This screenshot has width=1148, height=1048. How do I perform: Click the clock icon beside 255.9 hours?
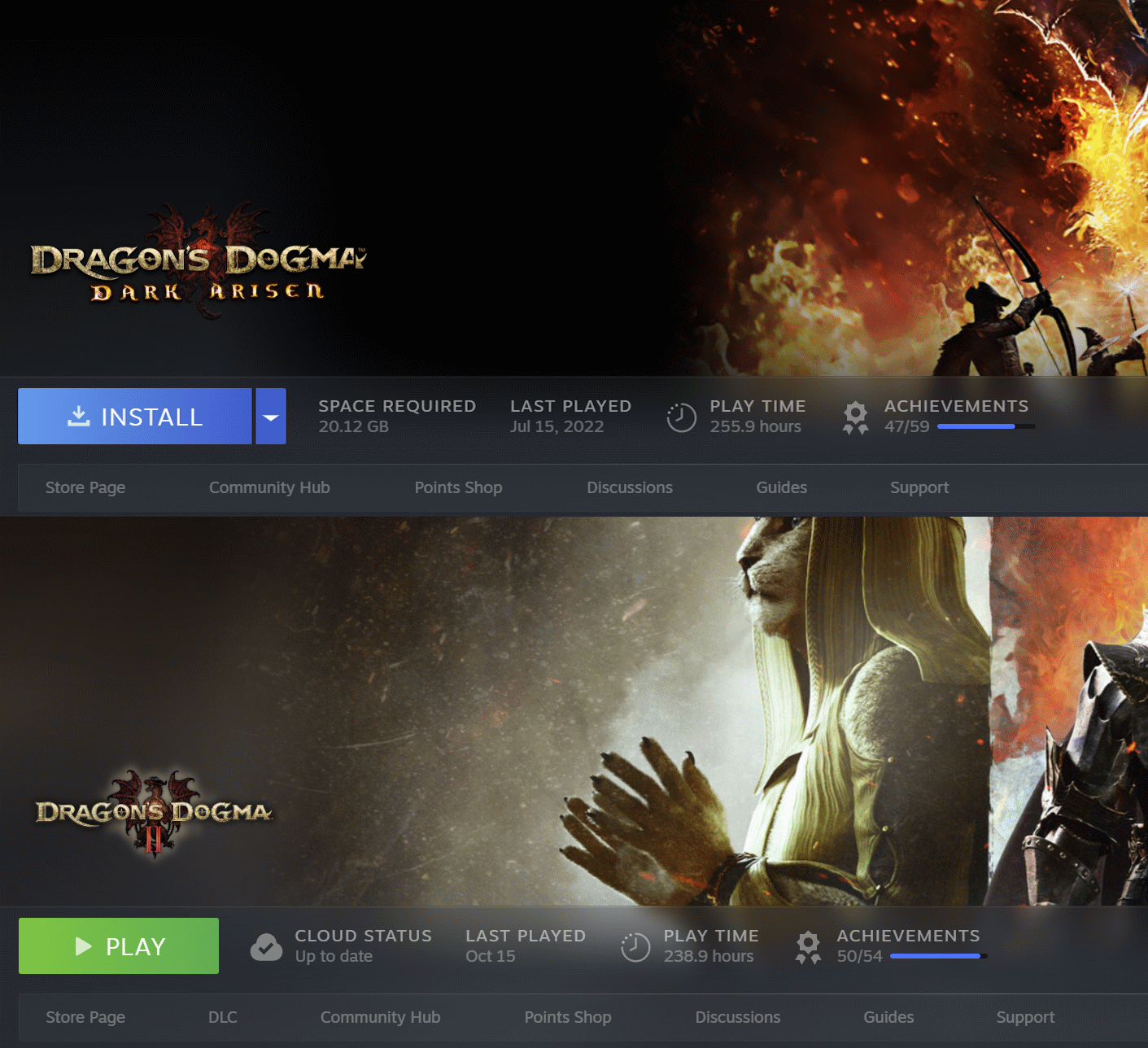point(681,417)
